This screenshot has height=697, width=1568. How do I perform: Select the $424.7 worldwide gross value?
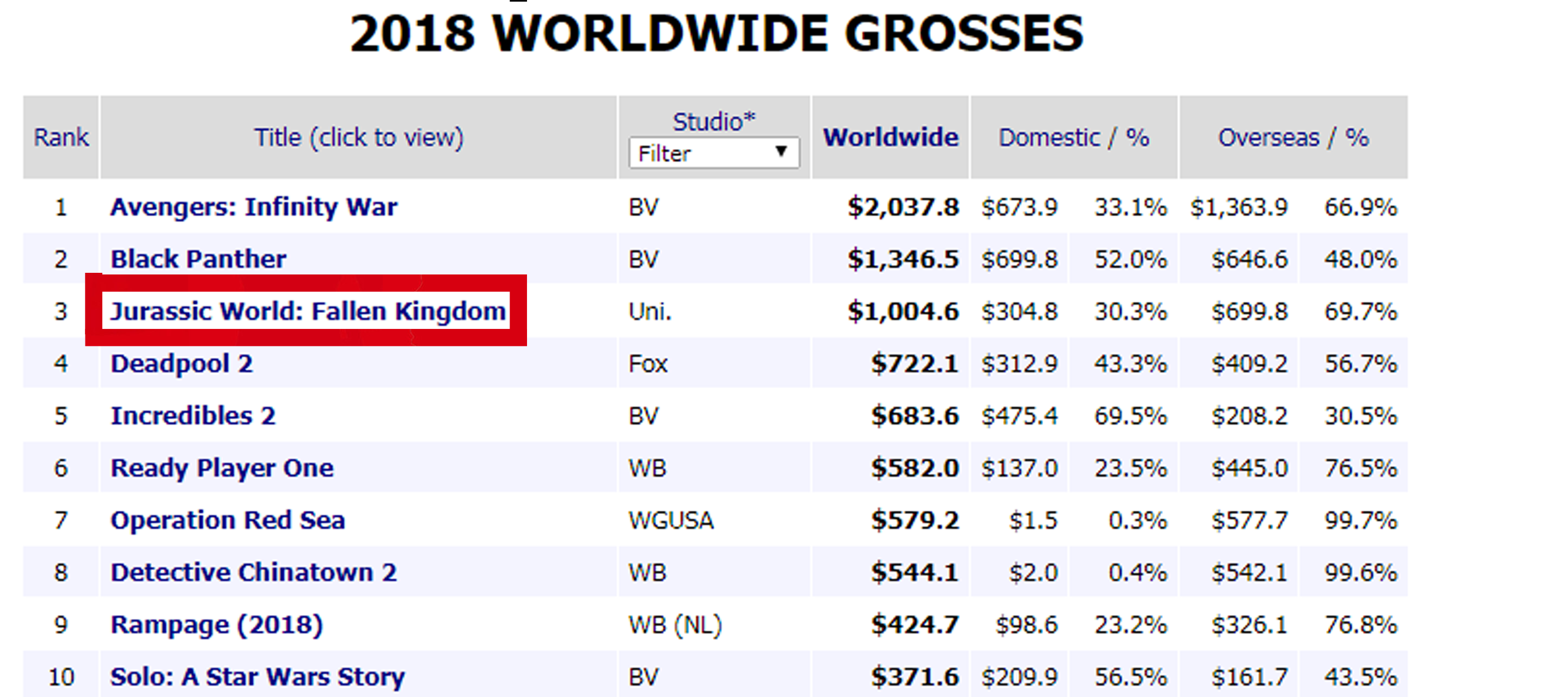point(915,625)
